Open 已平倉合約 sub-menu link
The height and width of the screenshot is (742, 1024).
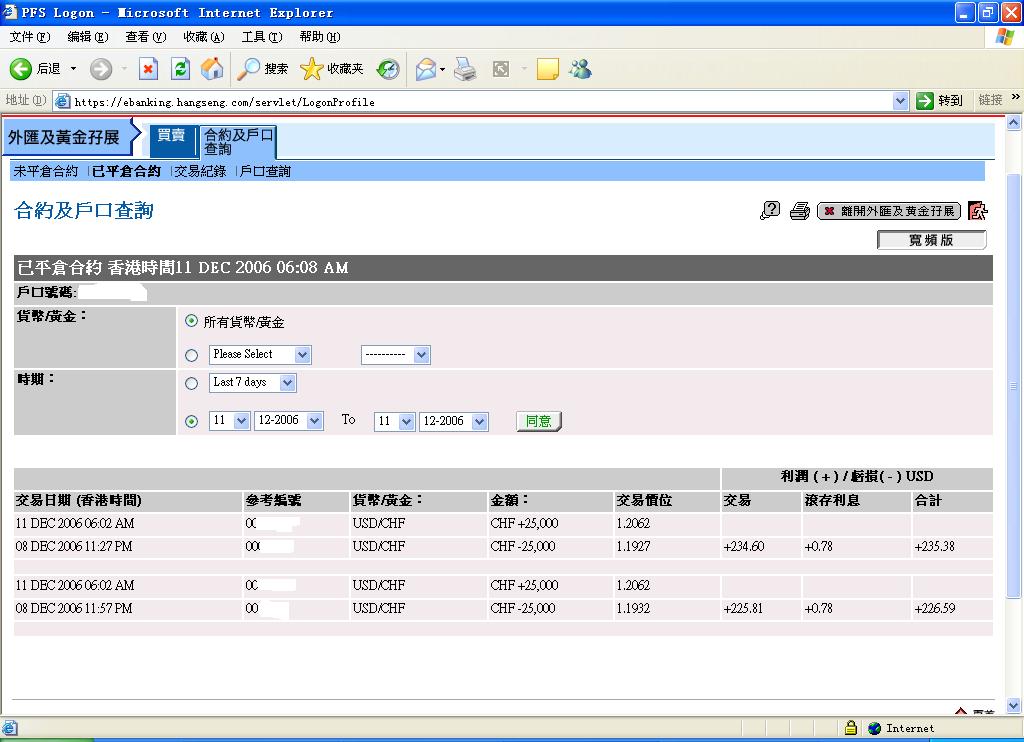point(126,171)
